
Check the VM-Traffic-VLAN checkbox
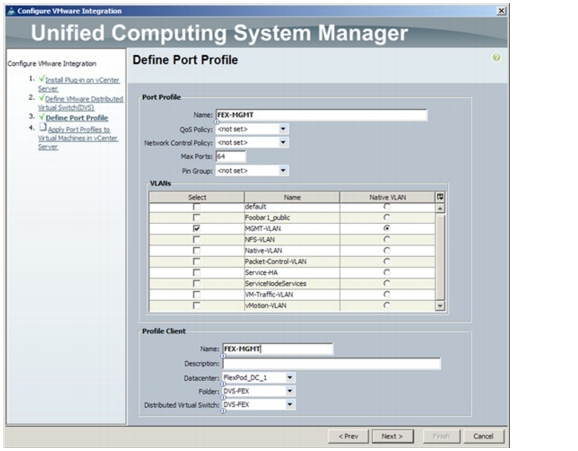tap(196, 295)
